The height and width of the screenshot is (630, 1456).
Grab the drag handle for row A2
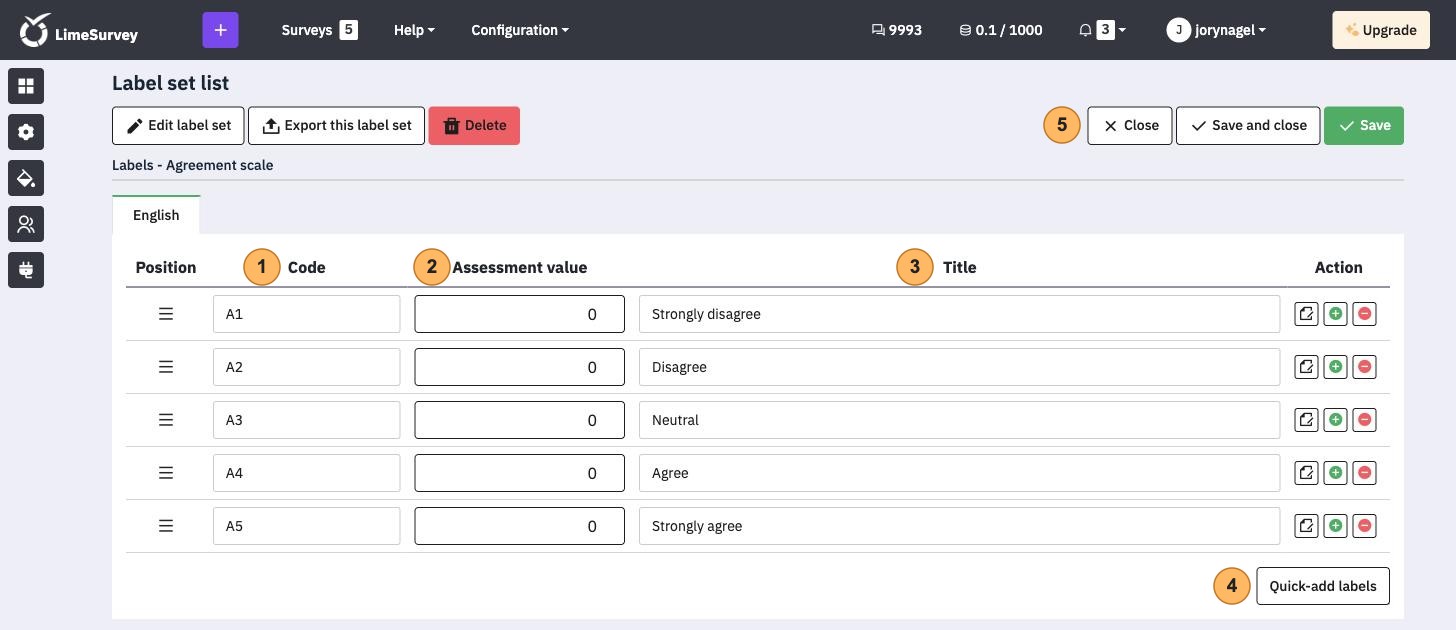(166, 367)
